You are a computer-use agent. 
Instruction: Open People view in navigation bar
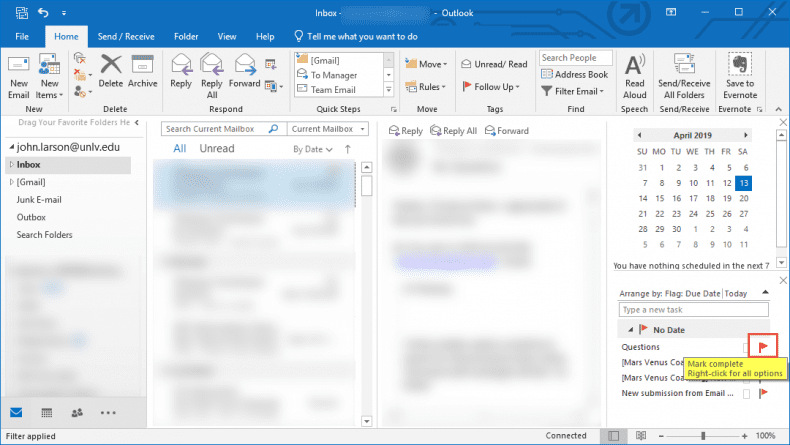(x=77, y=412)
